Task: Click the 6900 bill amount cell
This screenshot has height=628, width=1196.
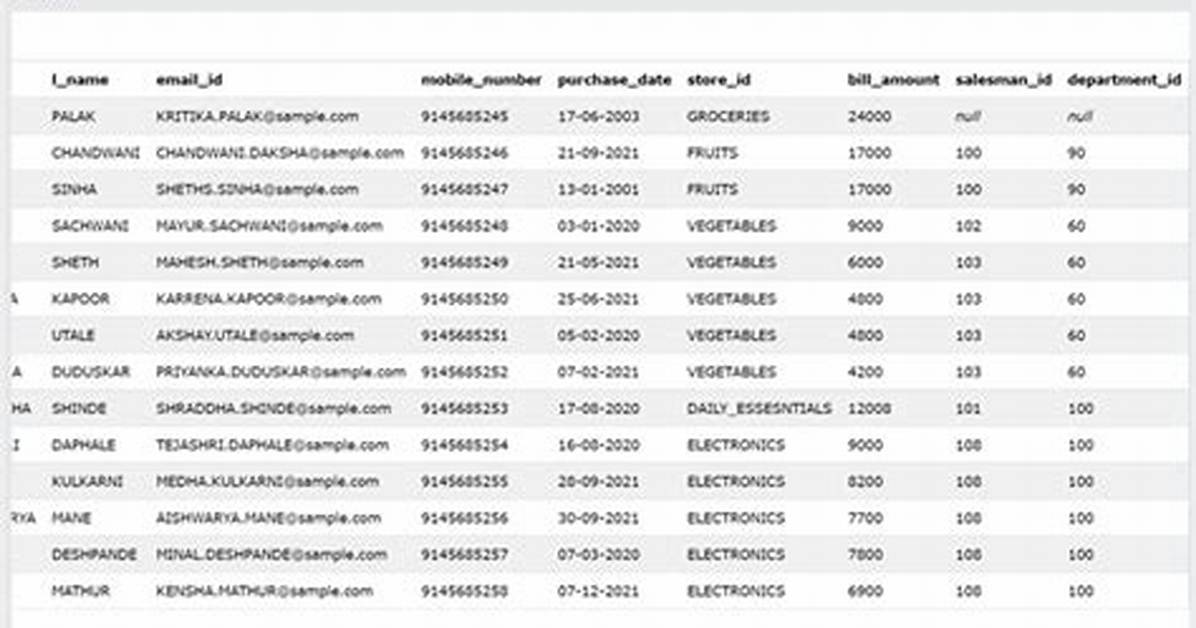Action: click(865, 591)
